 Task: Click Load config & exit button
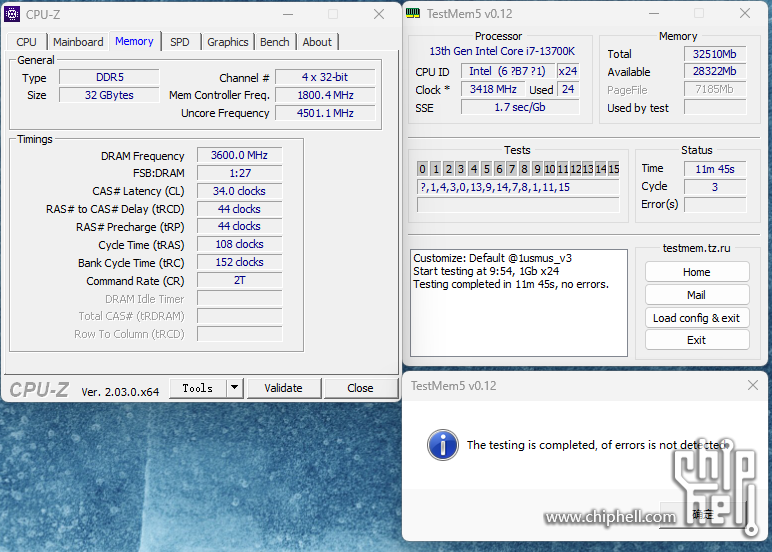coord(697,318)
